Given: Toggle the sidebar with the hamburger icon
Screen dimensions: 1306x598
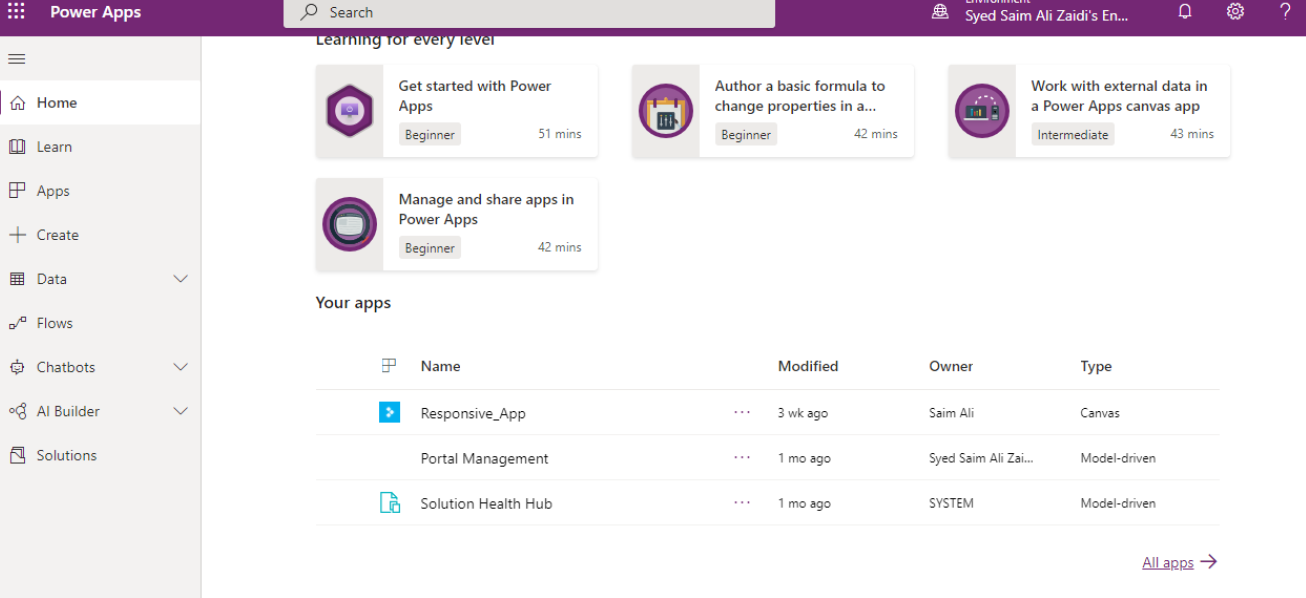Looking at the screenshot, I should pyautogui.click(x=16, y=58).
